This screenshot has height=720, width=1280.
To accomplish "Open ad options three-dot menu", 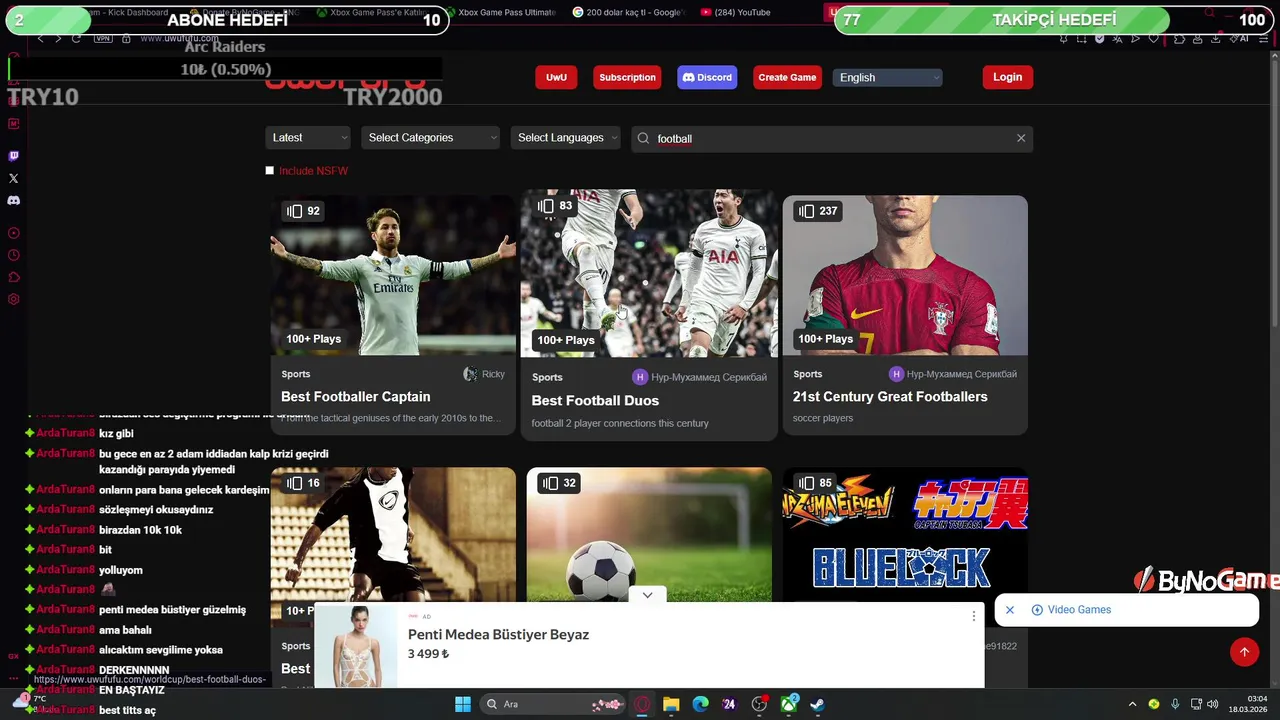I will [973, 616].
